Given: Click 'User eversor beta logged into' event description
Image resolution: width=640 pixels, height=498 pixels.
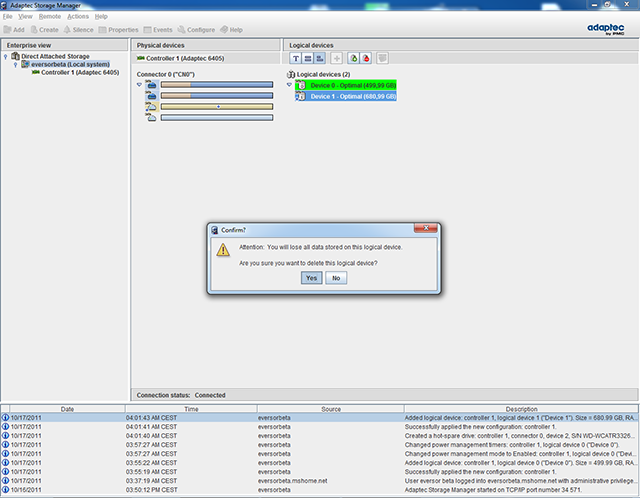Looking at the screenshot, I should pyautogui.click(x=520, y=480).
